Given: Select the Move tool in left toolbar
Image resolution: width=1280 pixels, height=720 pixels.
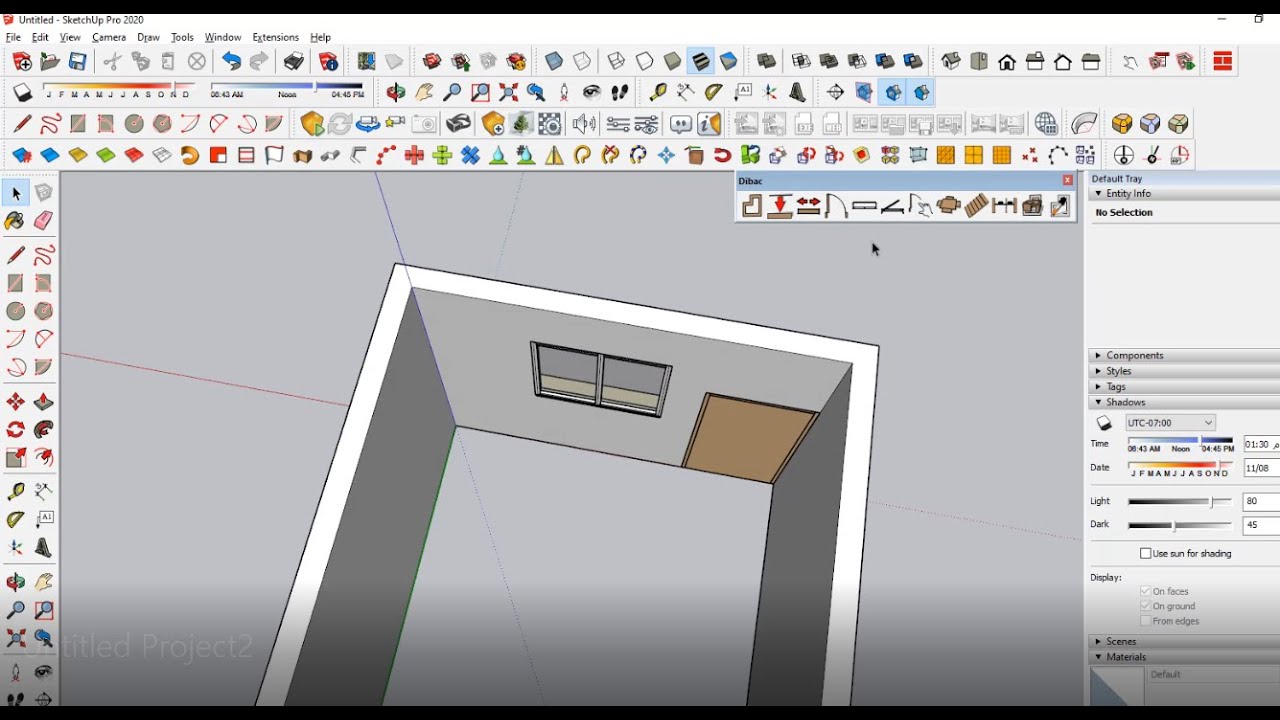Looking at the screenshot, I should coord(16,402).
